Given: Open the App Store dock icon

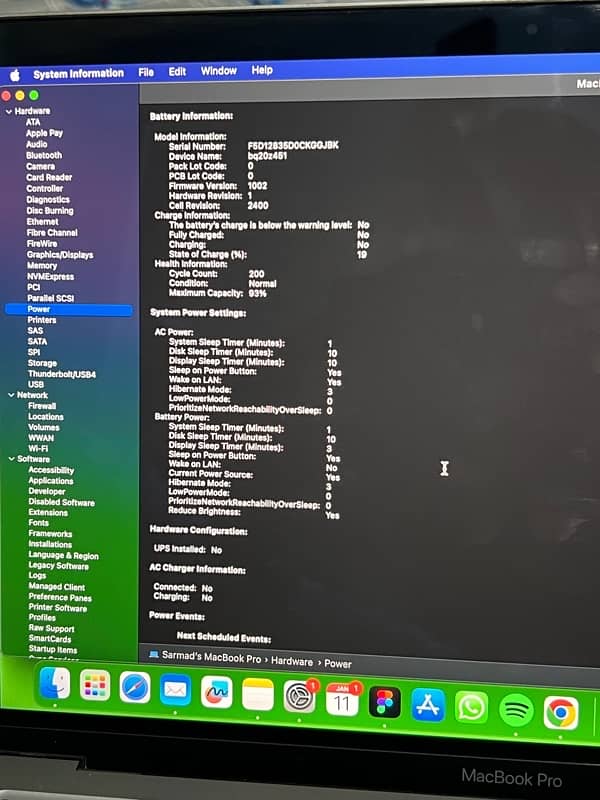Looking at the screenshot, I should (x=427, y=705).
